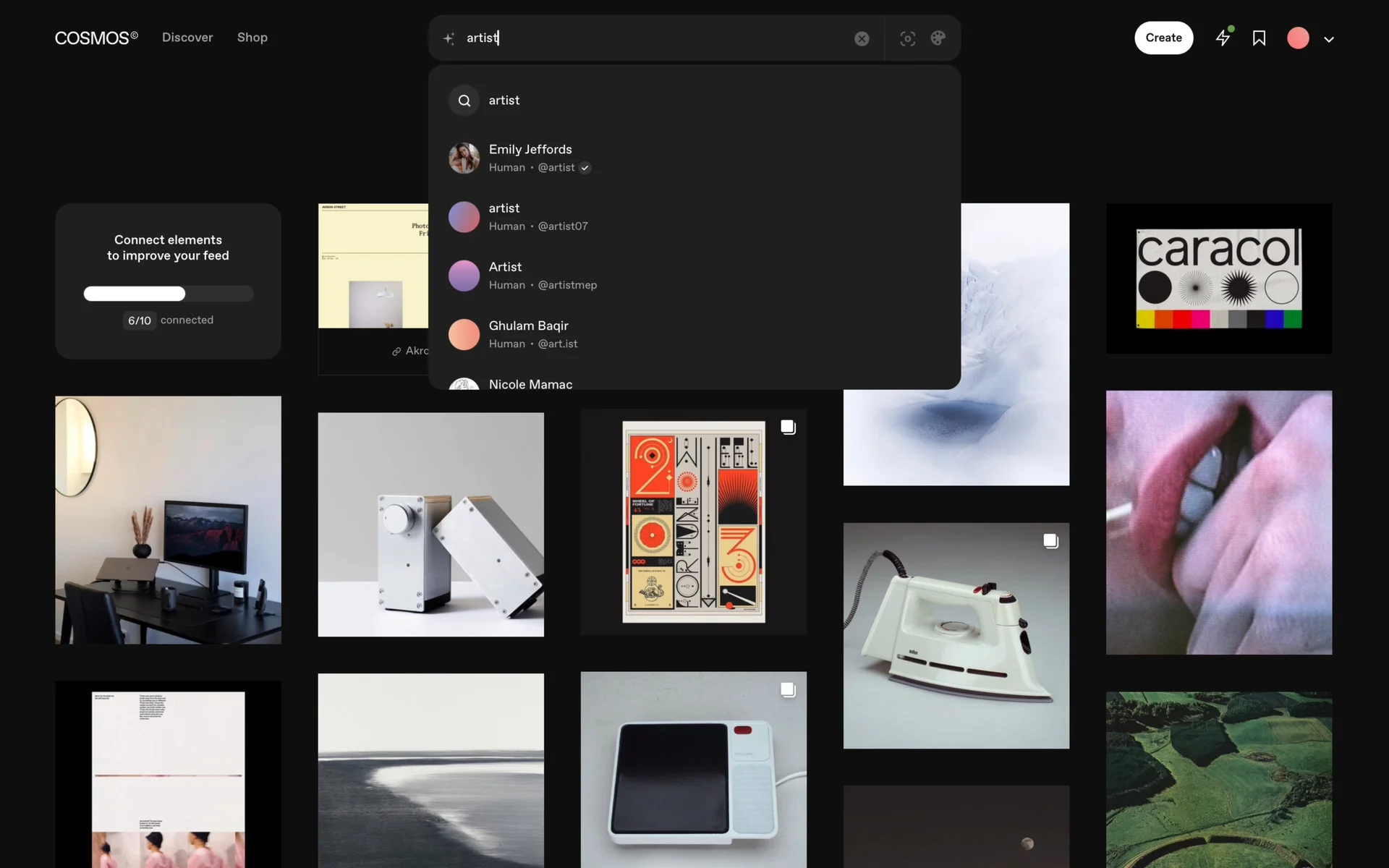Click the lightning bolt activity icon
Viewport: 1389px width, 868px height.
pos(1223,38)
